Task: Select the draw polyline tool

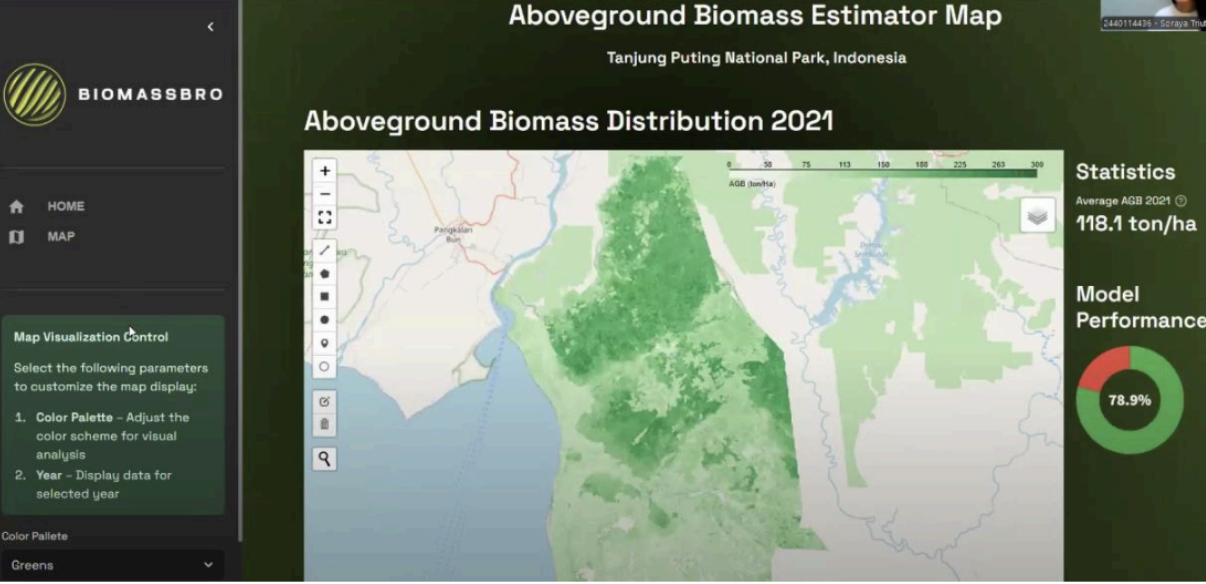Action: tap(324, 250)
